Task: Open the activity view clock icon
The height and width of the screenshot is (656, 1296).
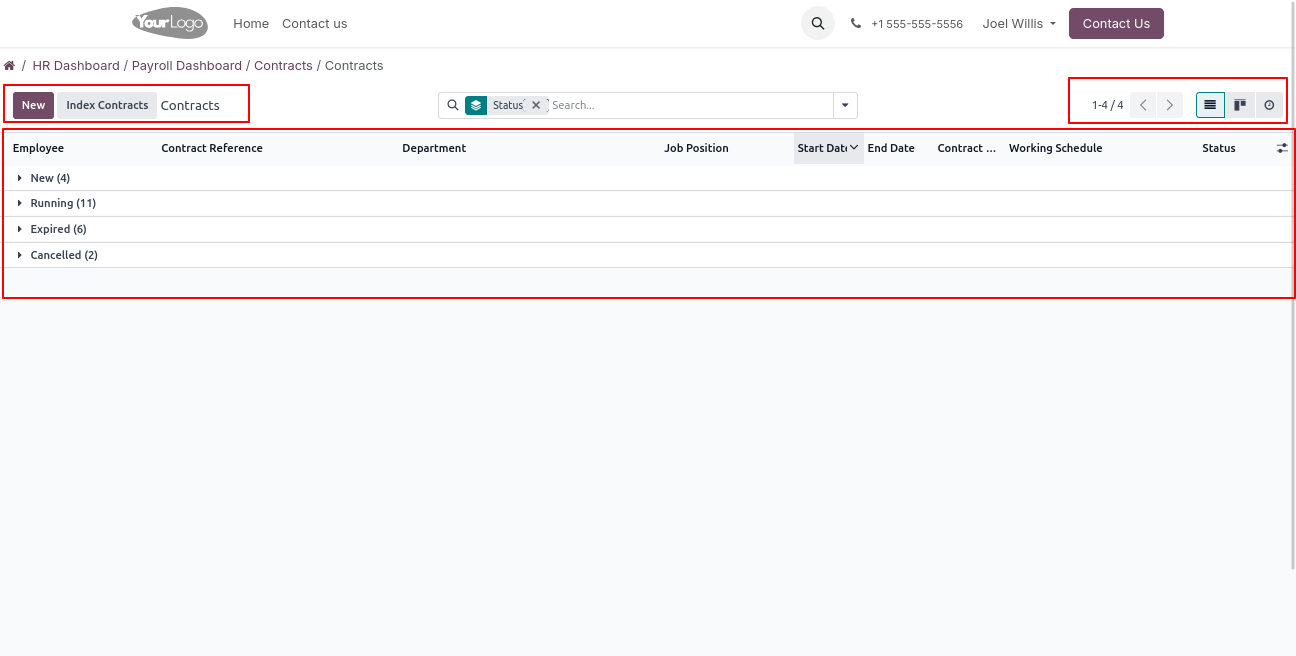Action: pos(1269,105)
